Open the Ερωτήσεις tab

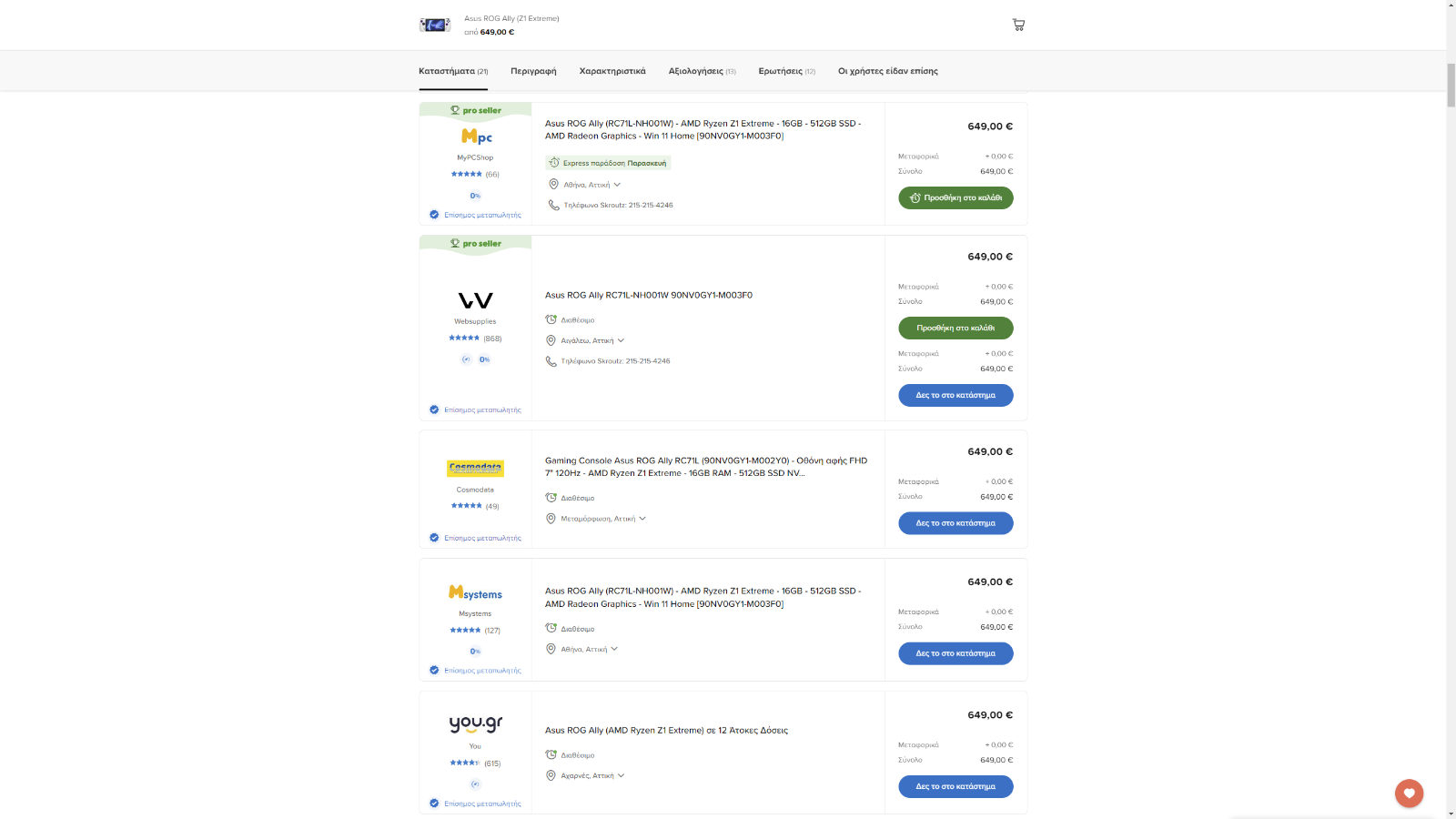pos(787,71)
